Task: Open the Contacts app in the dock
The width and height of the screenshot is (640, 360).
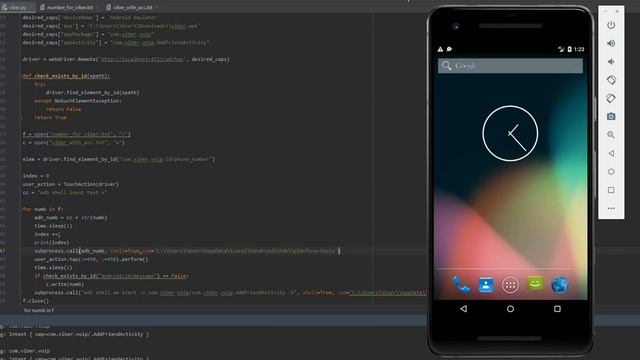Action: [486, 285]
